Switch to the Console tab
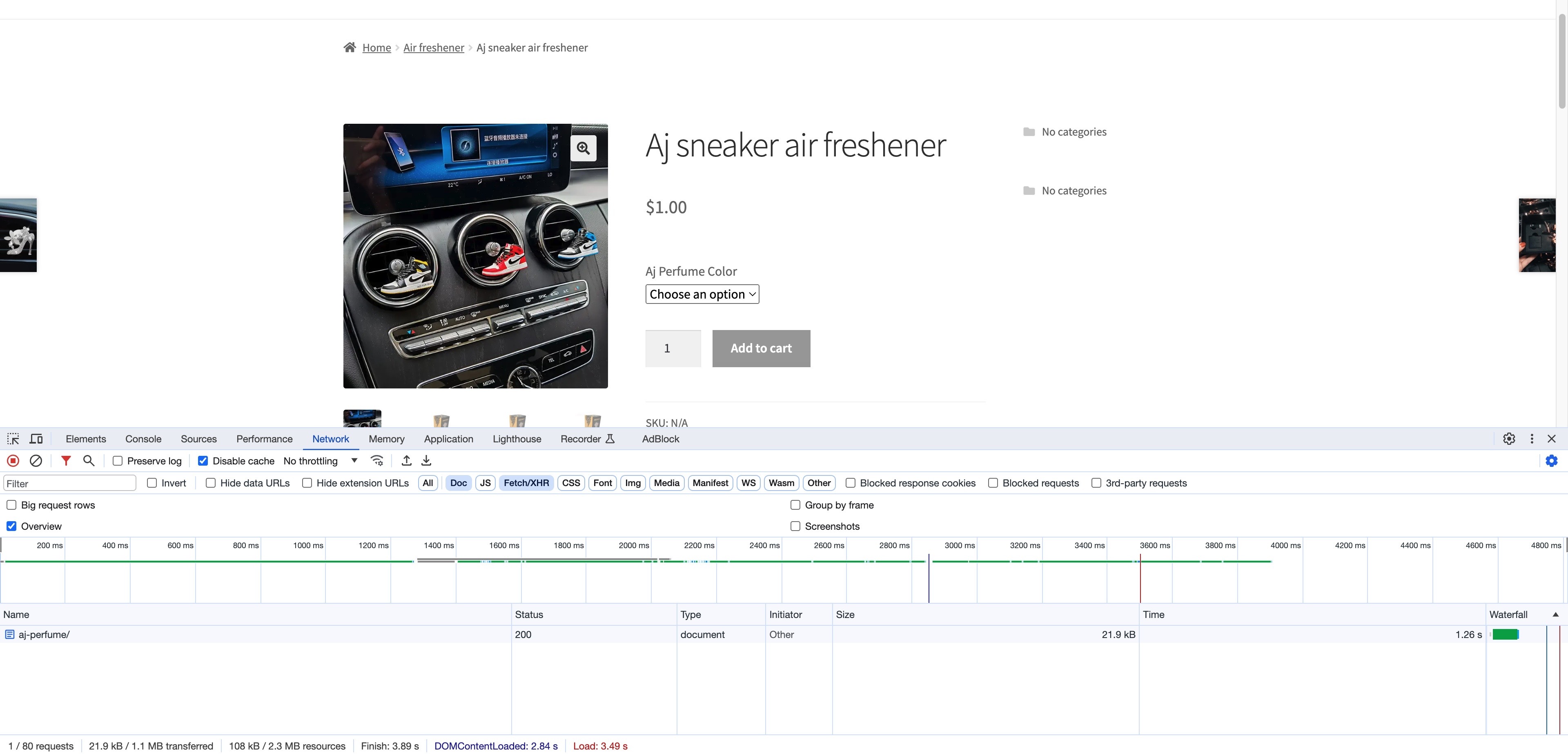Screen dimensions: 1568x754 [143, 439]
